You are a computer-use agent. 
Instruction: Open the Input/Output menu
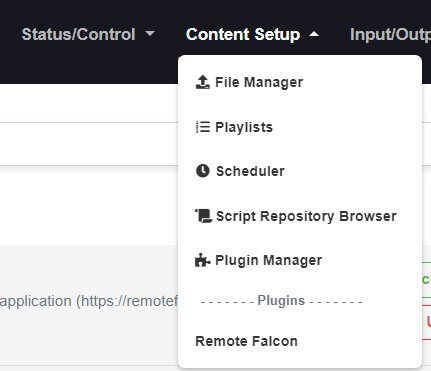pos(390,34)
